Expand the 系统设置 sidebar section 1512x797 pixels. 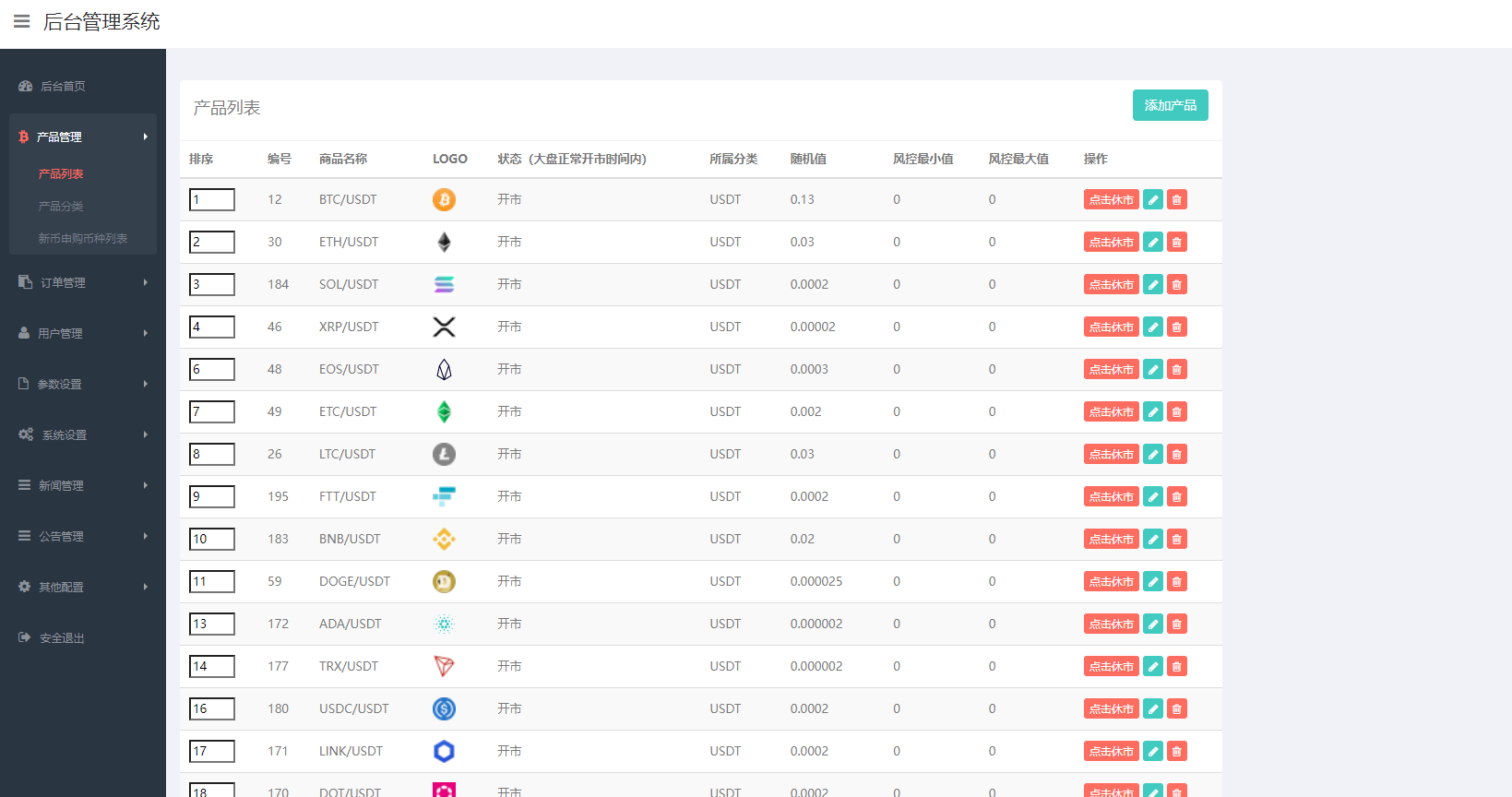point(82,434)
